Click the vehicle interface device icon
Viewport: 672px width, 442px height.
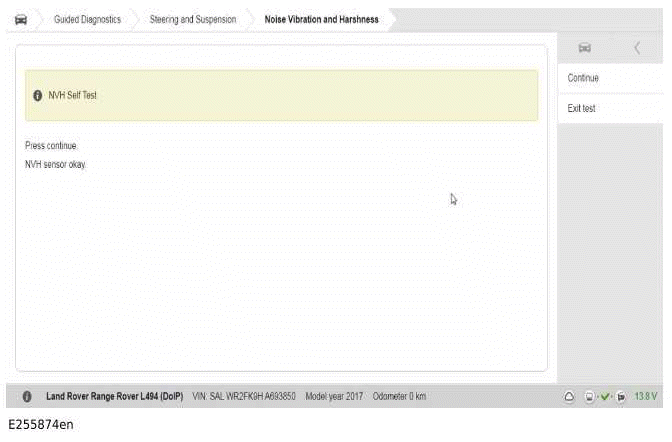[590, 397]
